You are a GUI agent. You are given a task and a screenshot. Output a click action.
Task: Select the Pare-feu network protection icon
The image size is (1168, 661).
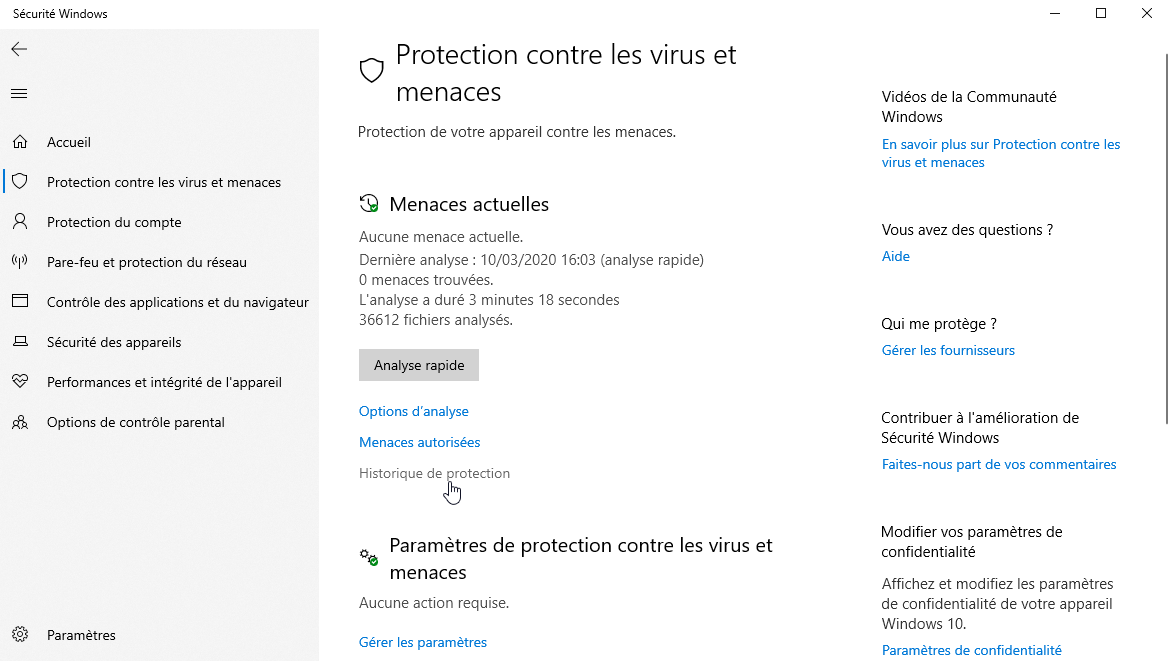point(20,261)
